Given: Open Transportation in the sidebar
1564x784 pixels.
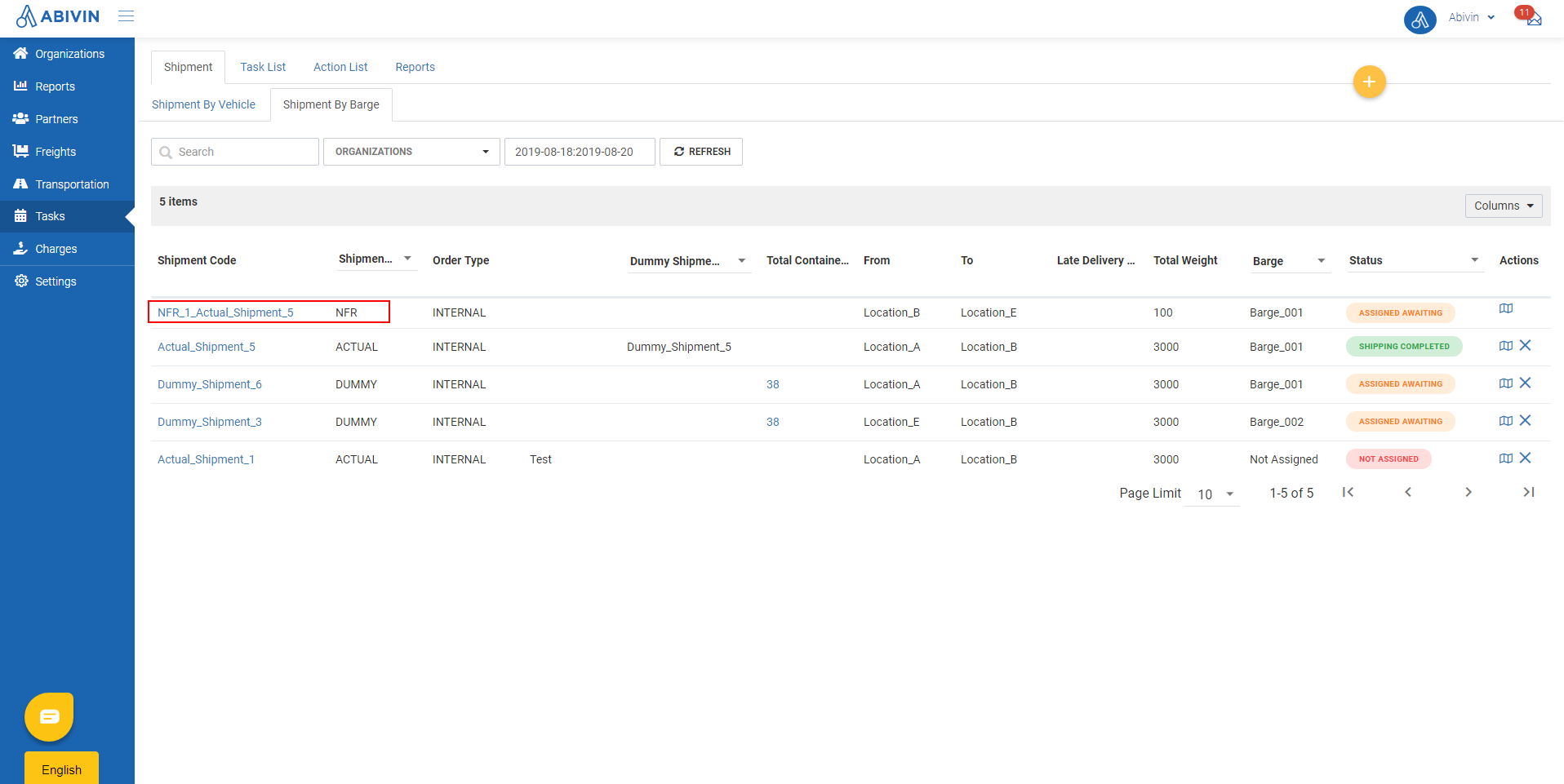Looking at the screenshot, I should point(67,184).
